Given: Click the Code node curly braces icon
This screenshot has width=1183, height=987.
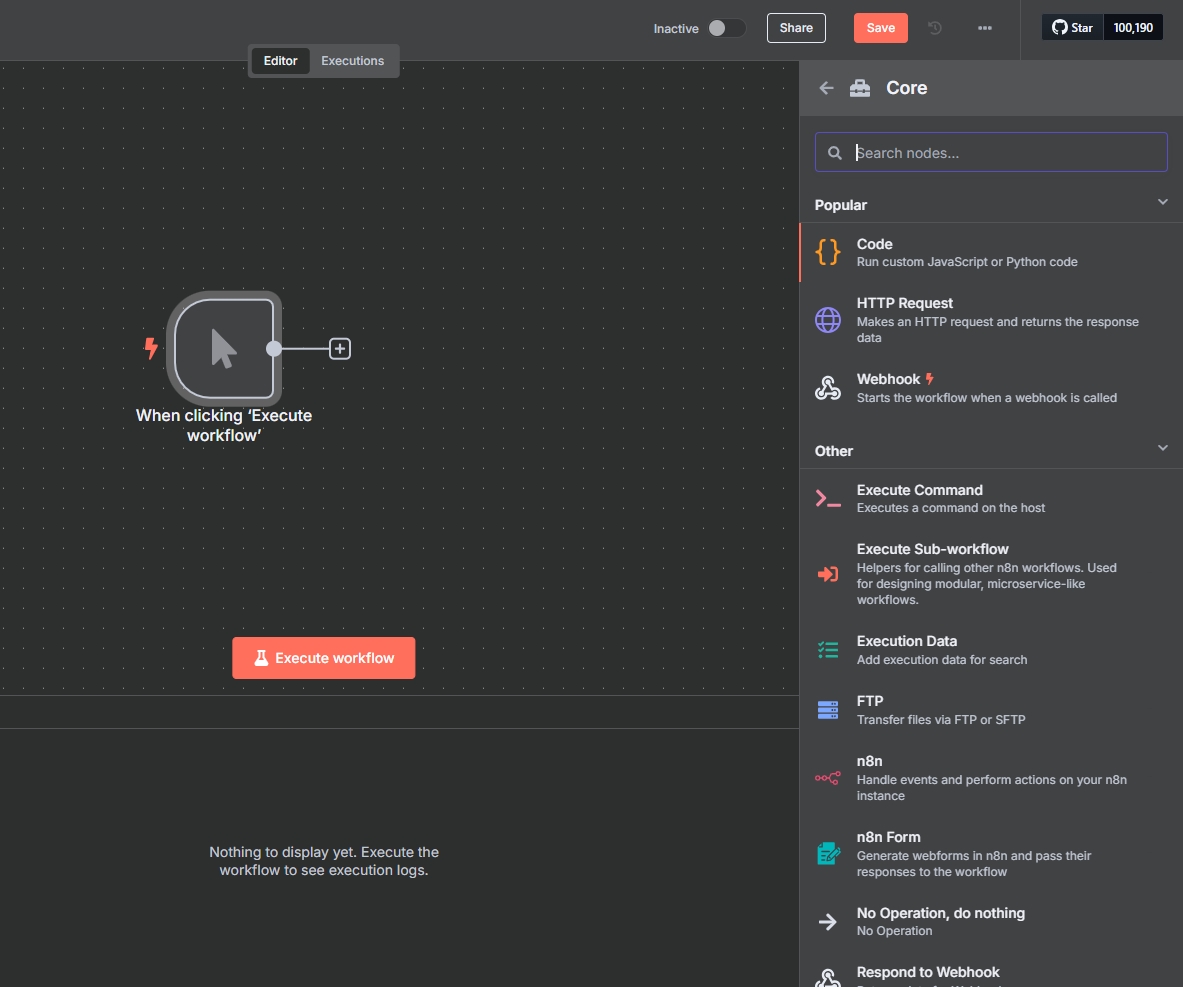Looking at the screenshot, I should point(828,252).
